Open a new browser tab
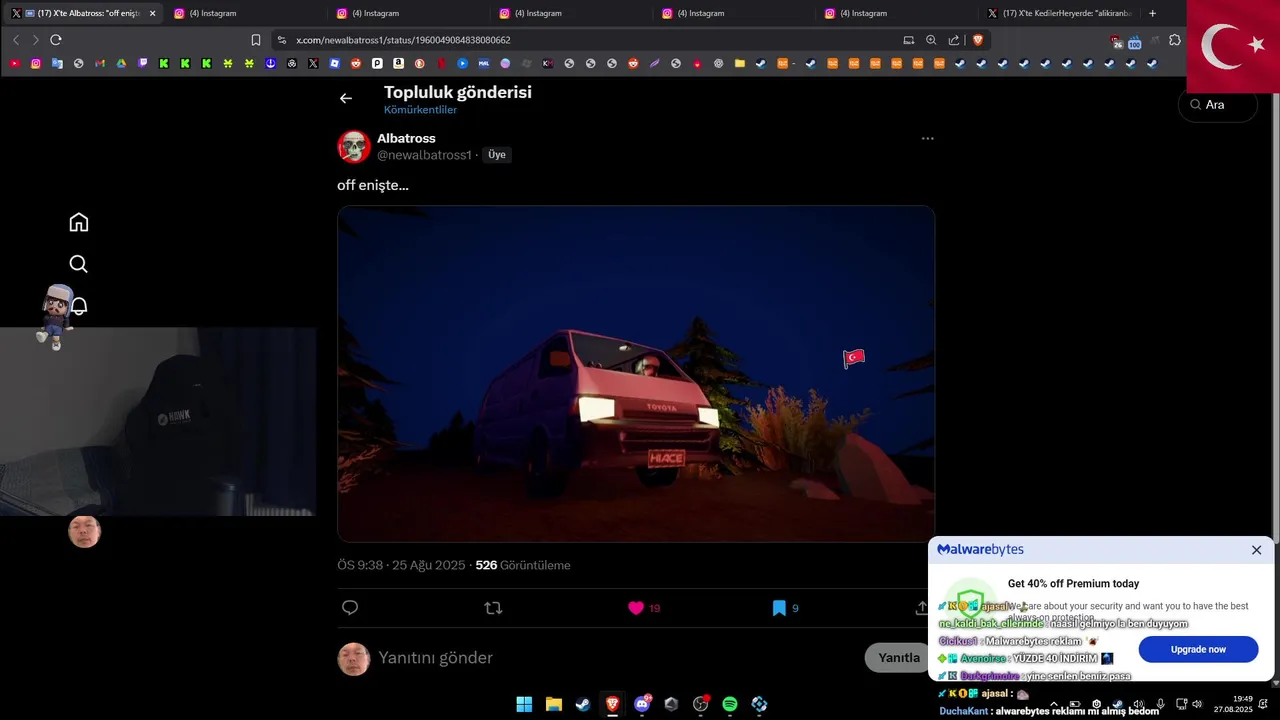 [x=1153, y=13]
